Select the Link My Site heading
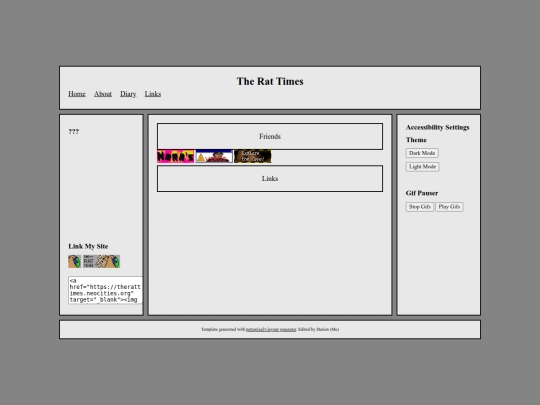The height and width of the screenshot is (405, 540). (x=88, y=246)
